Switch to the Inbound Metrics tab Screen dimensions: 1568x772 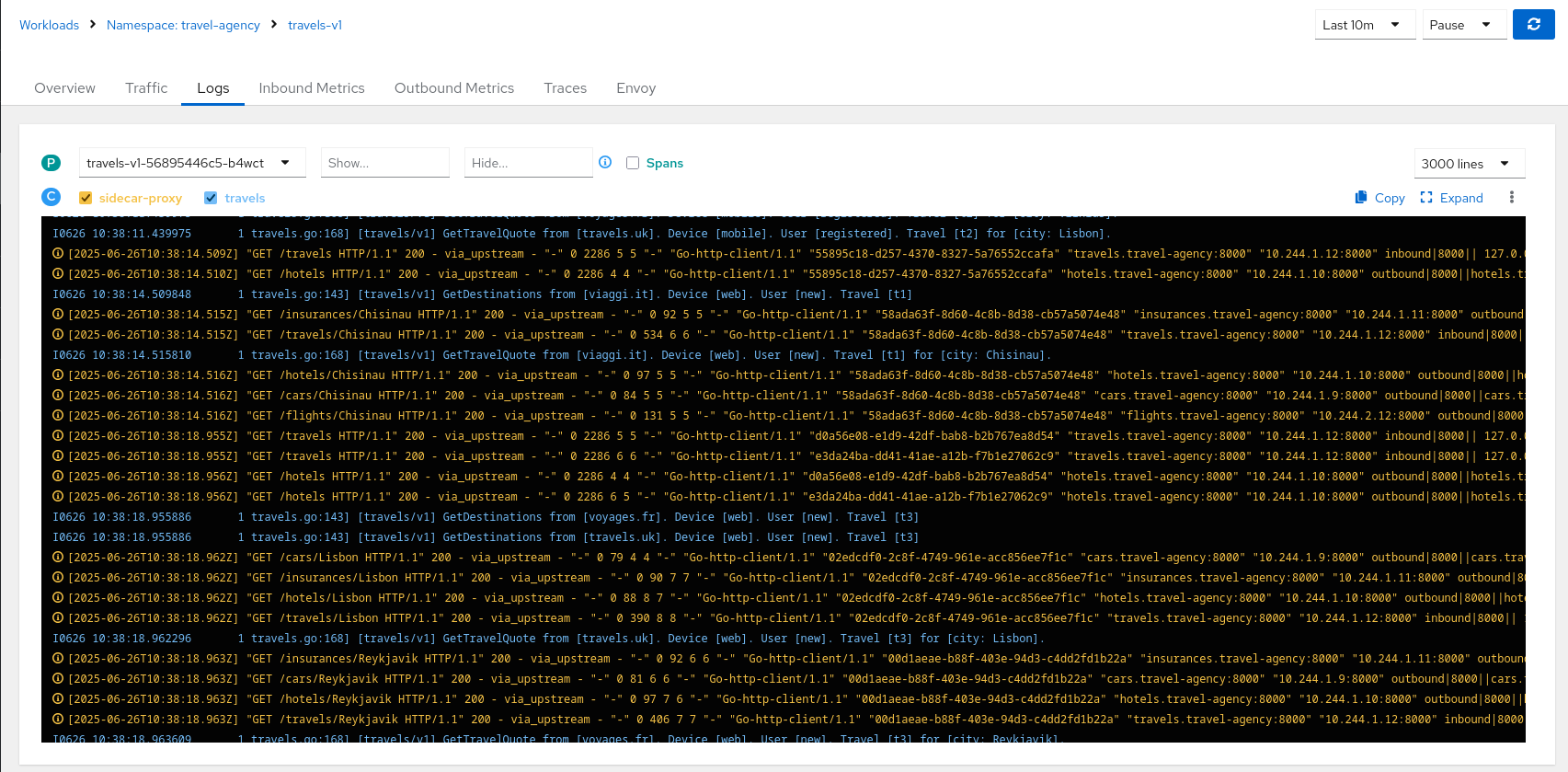tap(312, 88)
